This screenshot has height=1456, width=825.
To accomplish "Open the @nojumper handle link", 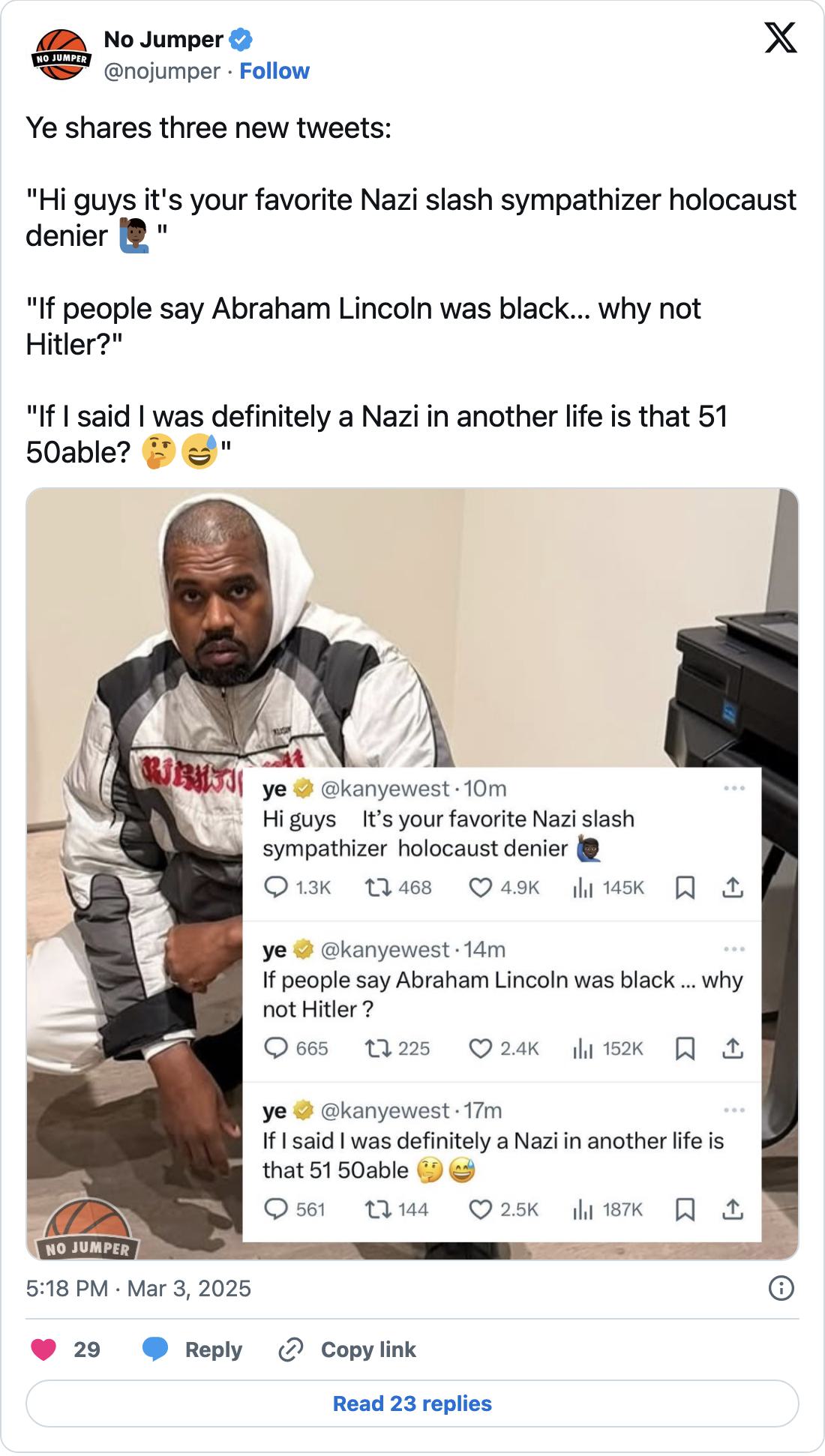I will 161,71.
